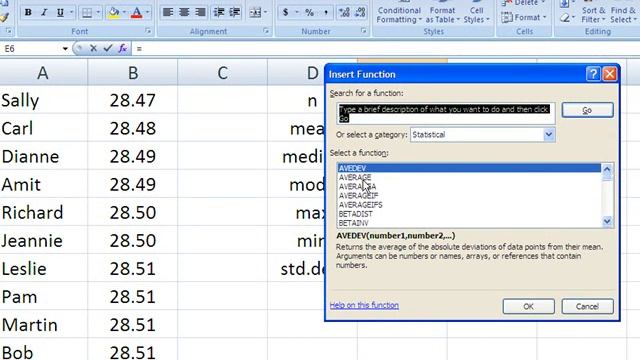Apply the Percent Style format

[309, 13]
